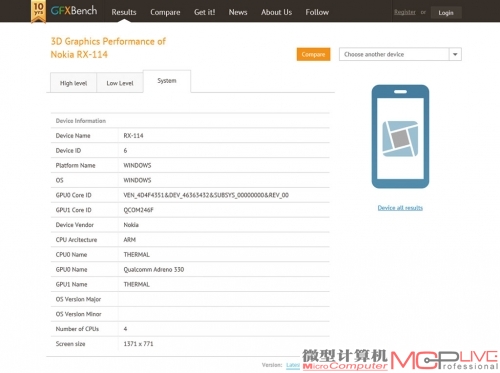Click the Latest version link
The height and width of the screenshot is (373, 500).
[293, 365]
